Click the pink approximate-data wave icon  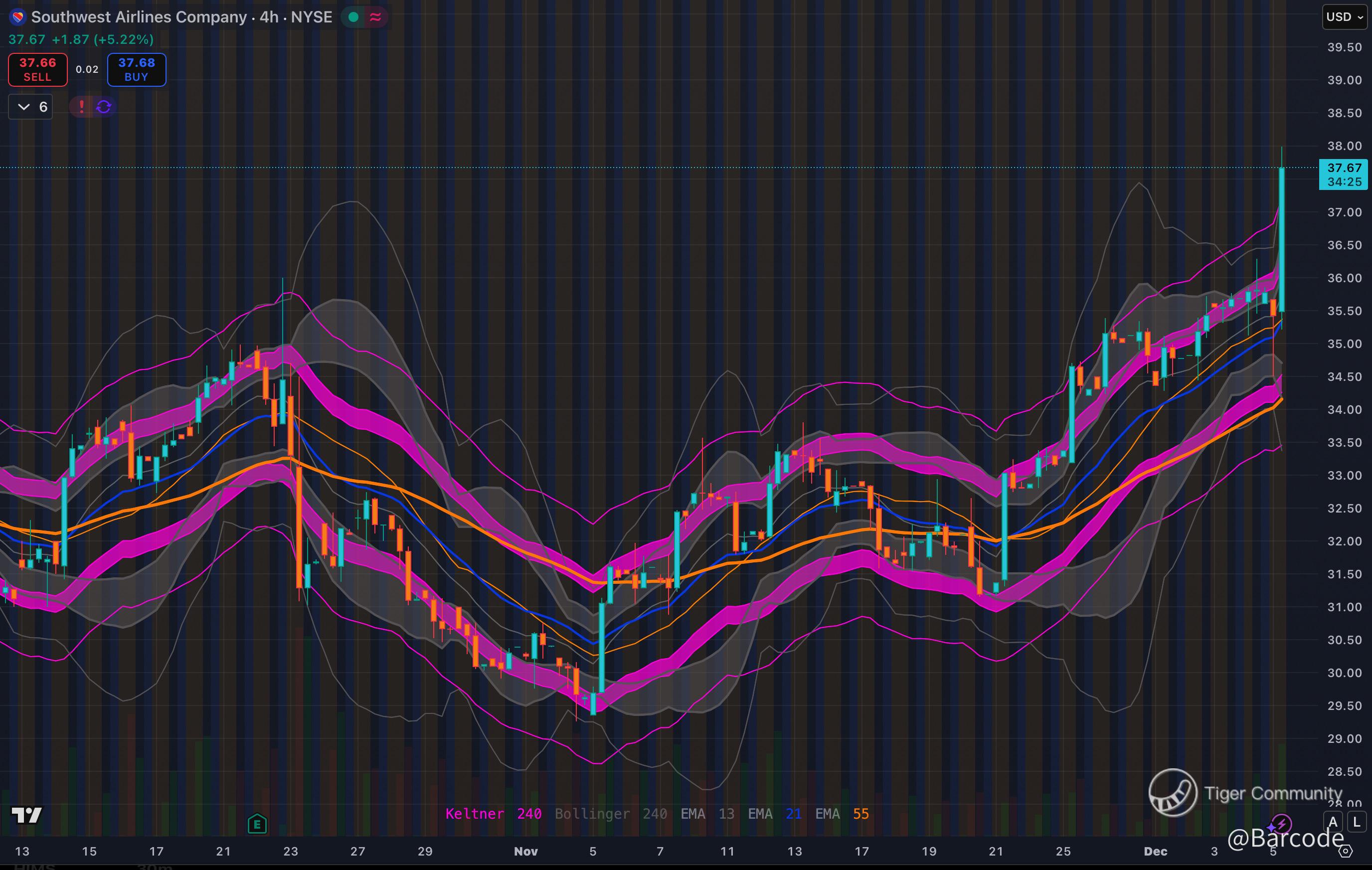tap(375, 17)
